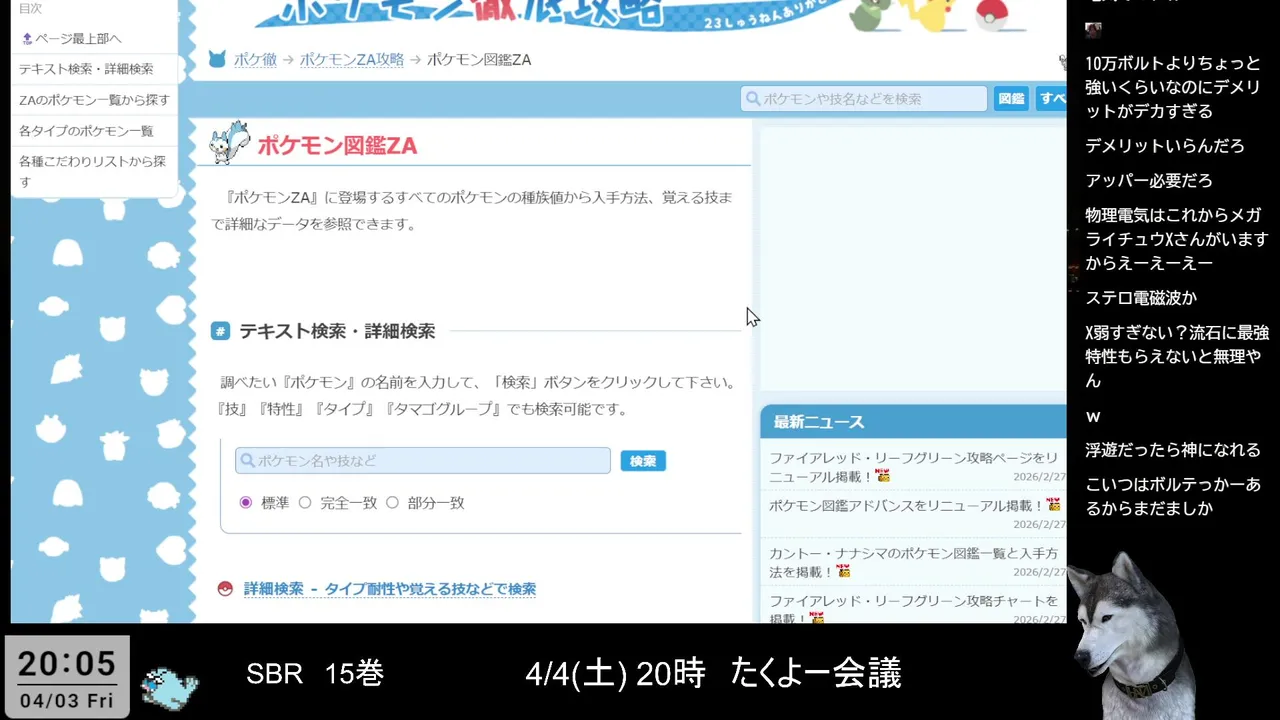The image size is (1280, 720).
Task: Click the top 図鑑 search button
Action: [x=1011, y=99]
